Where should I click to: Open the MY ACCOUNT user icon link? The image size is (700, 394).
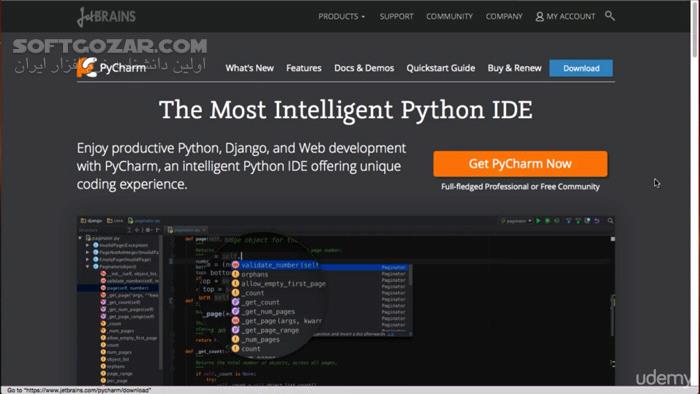point(565,17)
